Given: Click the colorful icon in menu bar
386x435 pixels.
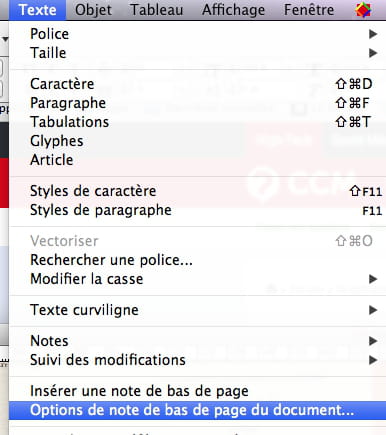Looking at the screenshot, I should (363, 10).
